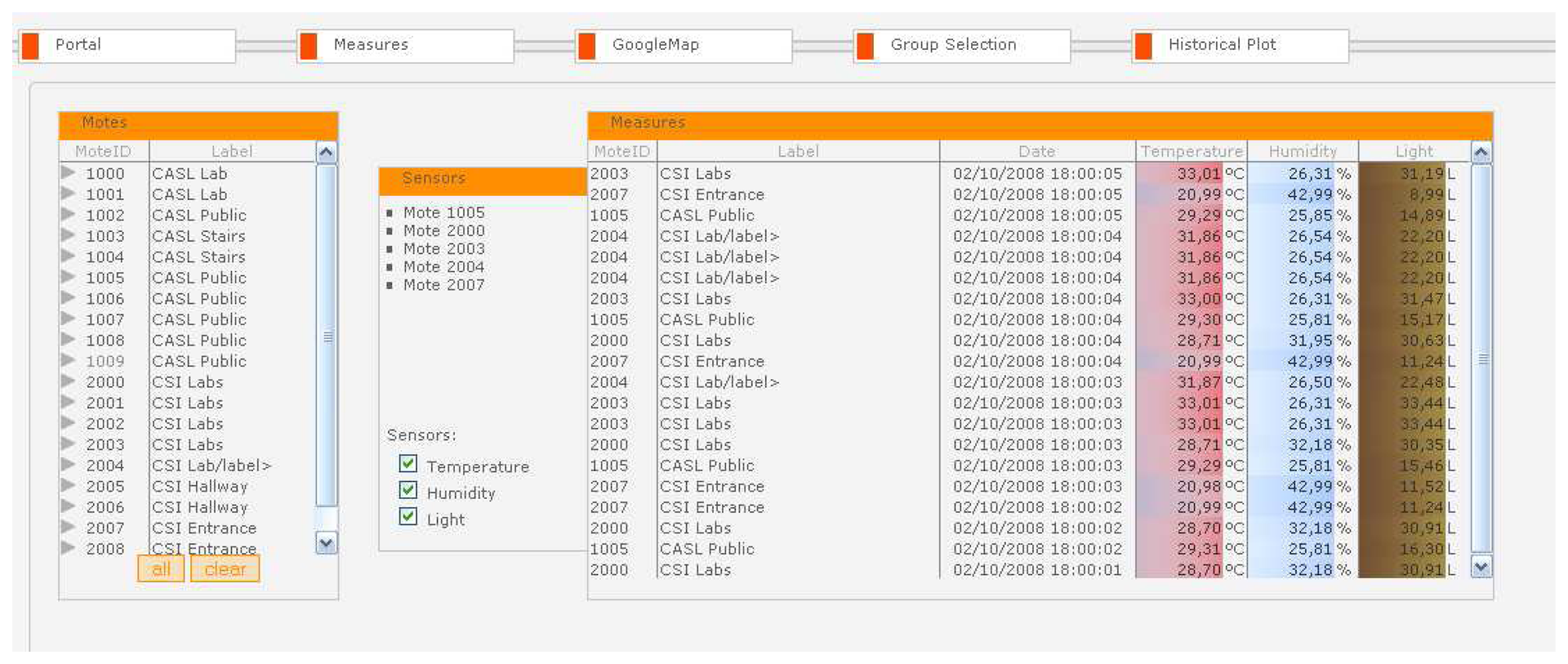
Task: Sort Motes list by Label header
Action: [232, 151]
